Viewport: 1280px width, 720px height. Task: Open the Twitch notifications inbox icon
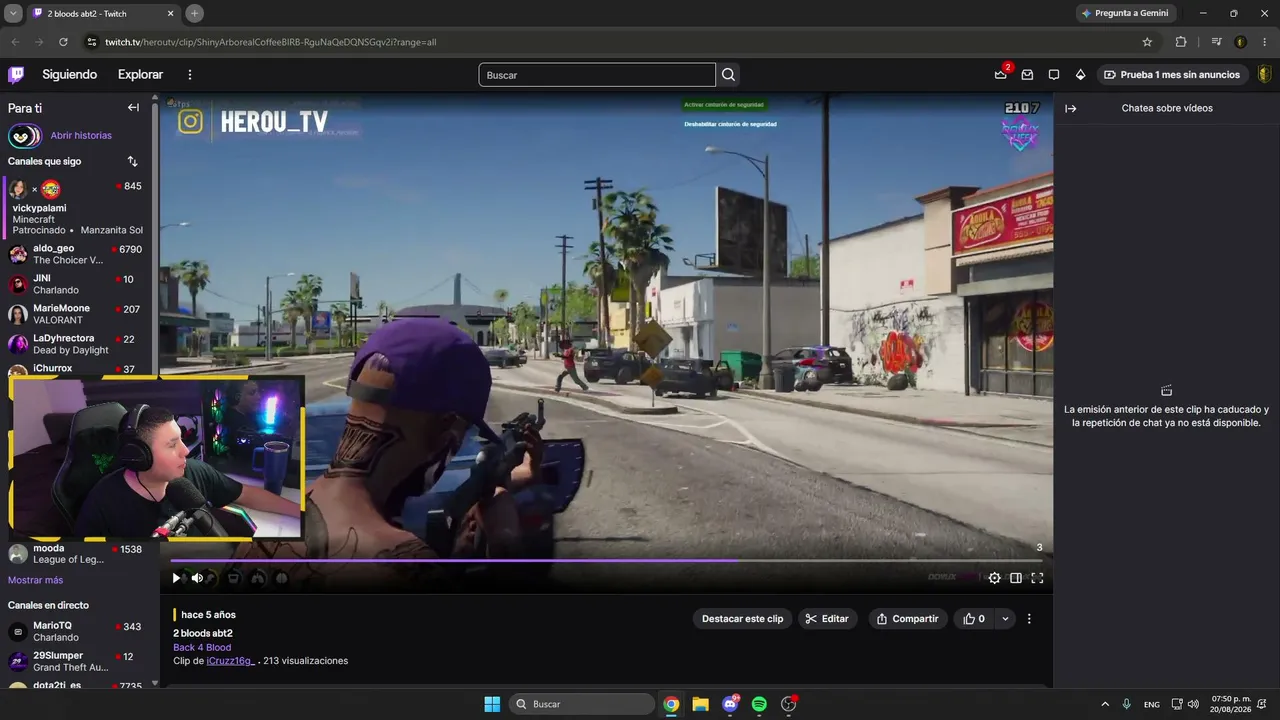tap(1027, 75)
